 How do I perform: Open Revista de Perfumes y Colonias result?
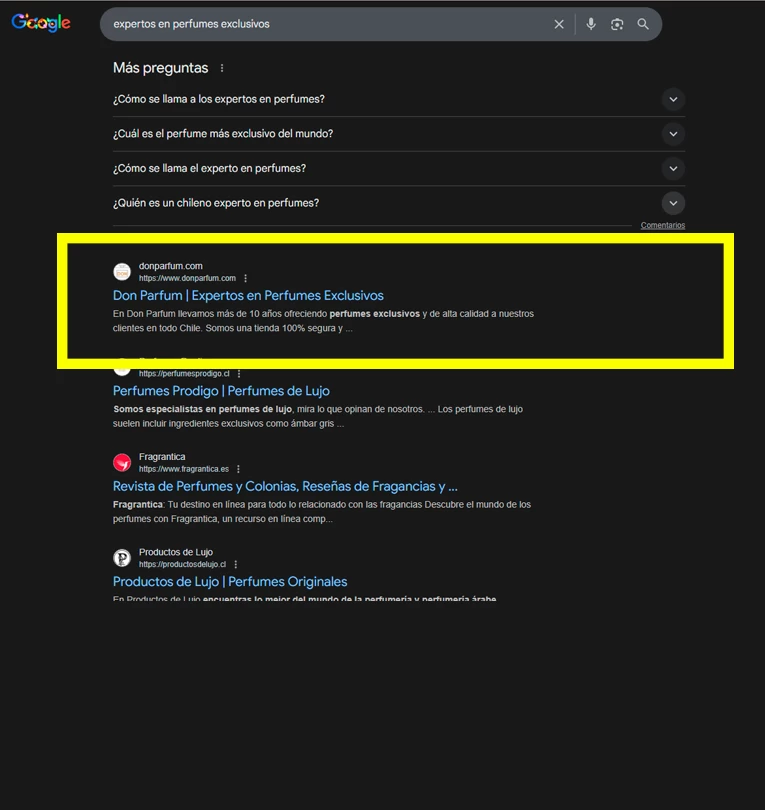[x=285, y=486]
